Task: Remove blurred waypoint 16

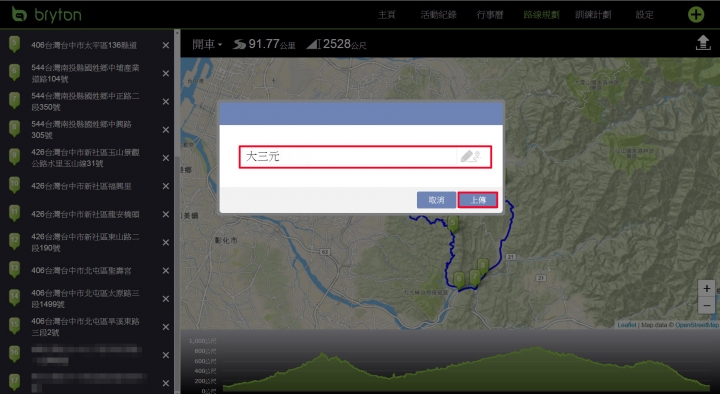Action: [166, 355]
